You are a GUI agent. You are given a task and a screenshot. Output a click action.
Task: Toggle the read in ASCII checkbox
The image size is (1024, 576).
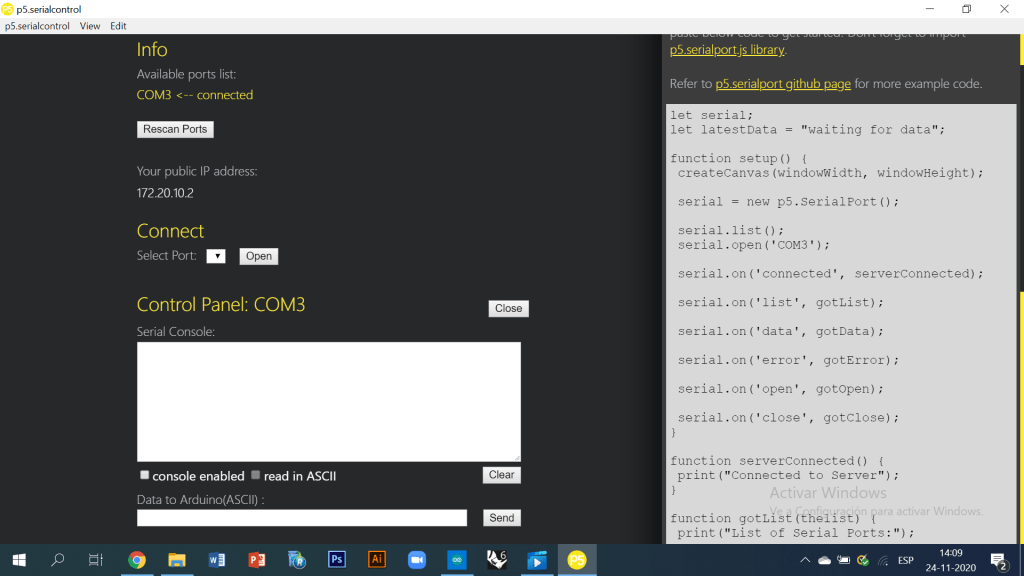(x=256, y=476)
